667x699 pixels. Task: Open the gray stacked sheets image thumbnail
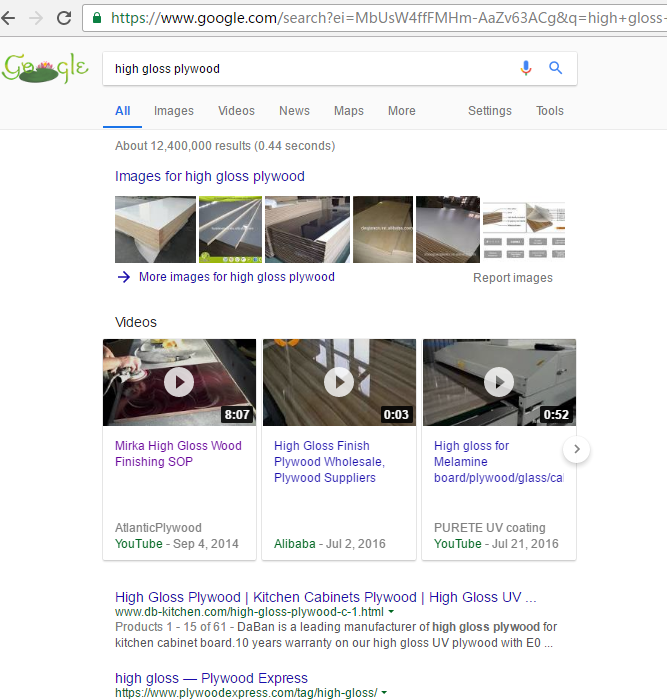click(231, 230)
